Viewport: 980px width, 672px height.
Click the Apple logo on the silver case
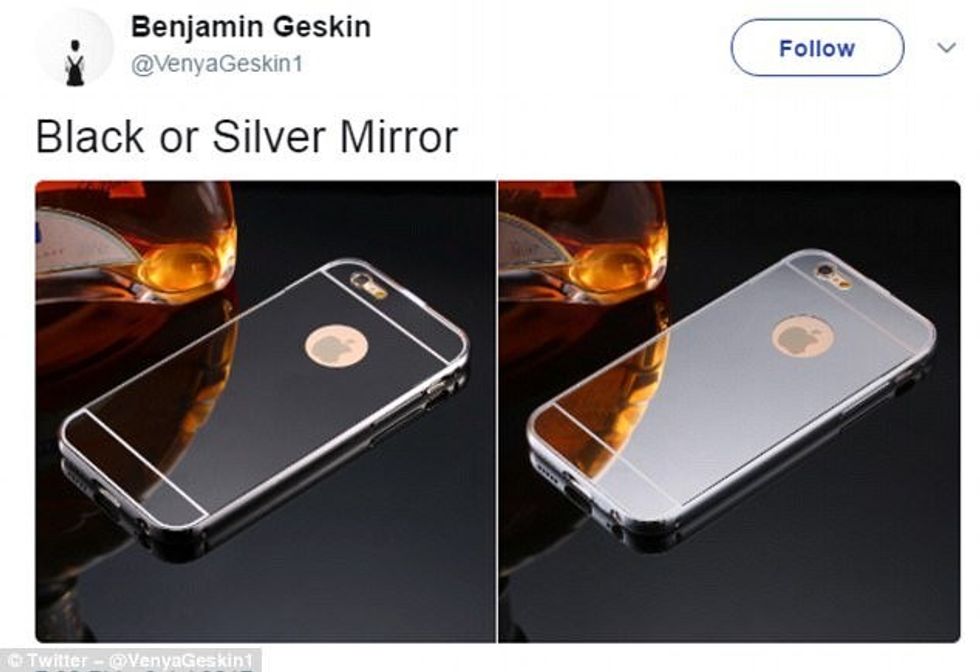[802, 338]
